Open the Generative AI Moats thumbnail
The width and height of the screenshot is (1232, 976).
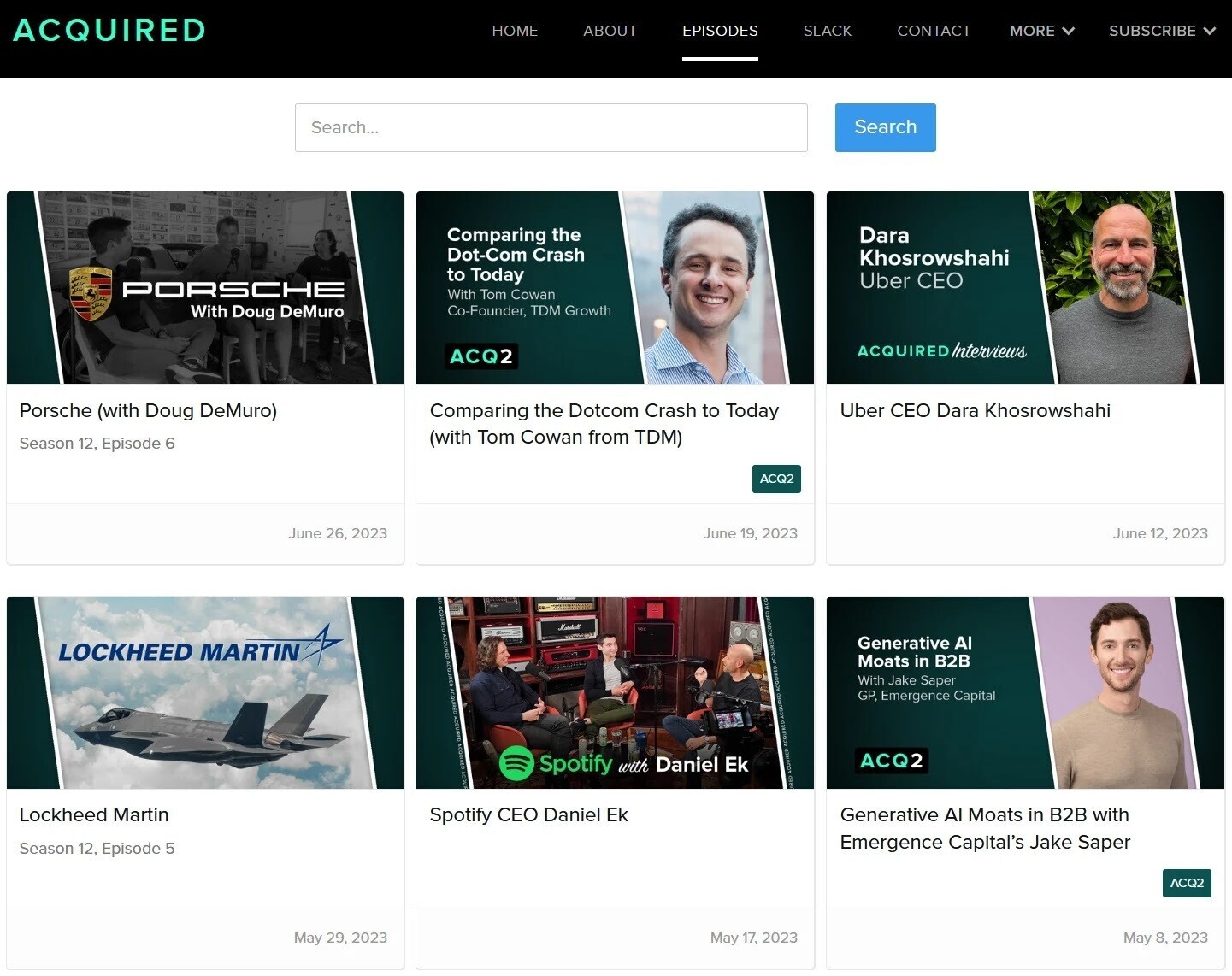(1025, 692)
